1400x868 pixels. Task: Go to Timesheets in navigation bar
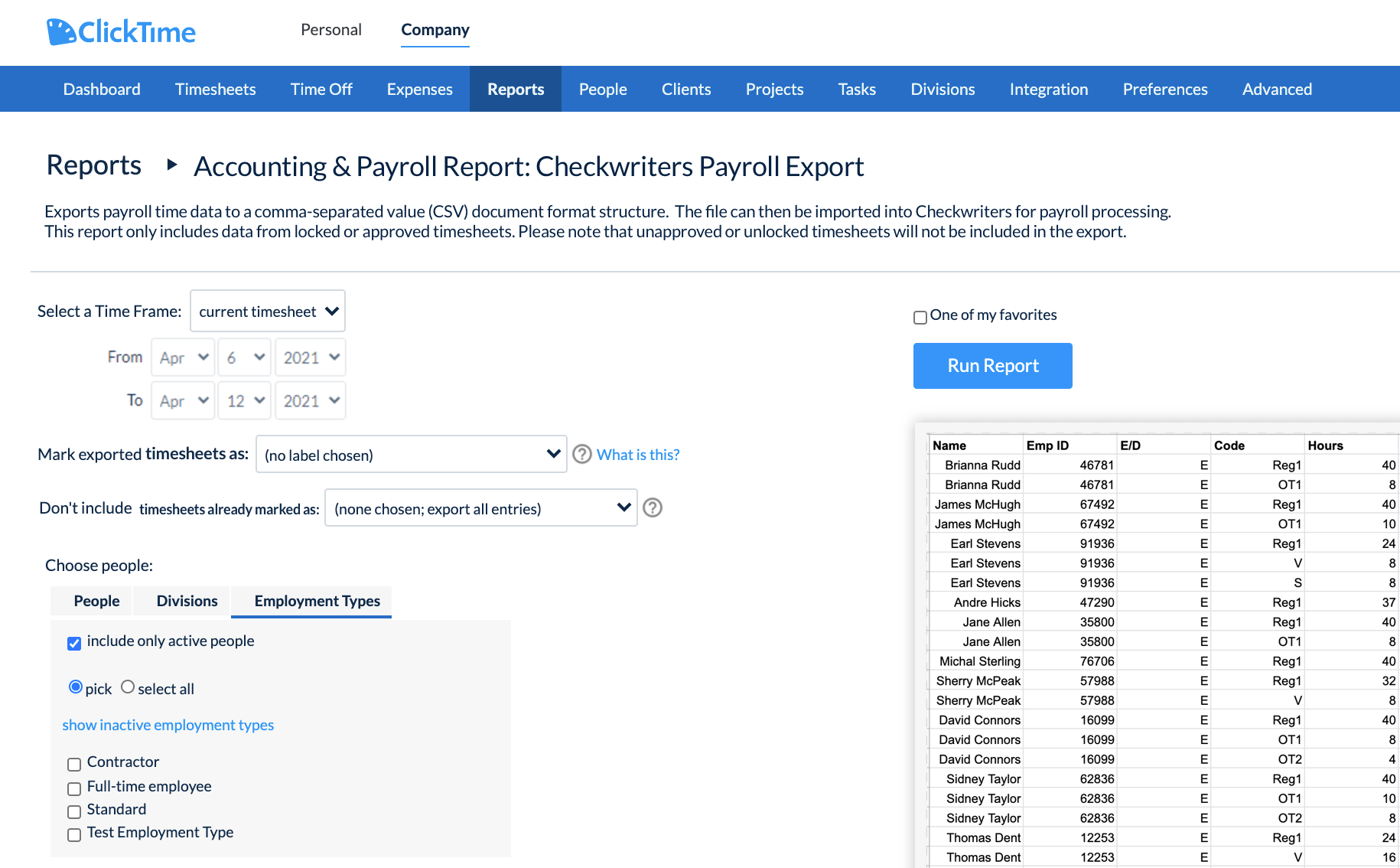[216, 89]
